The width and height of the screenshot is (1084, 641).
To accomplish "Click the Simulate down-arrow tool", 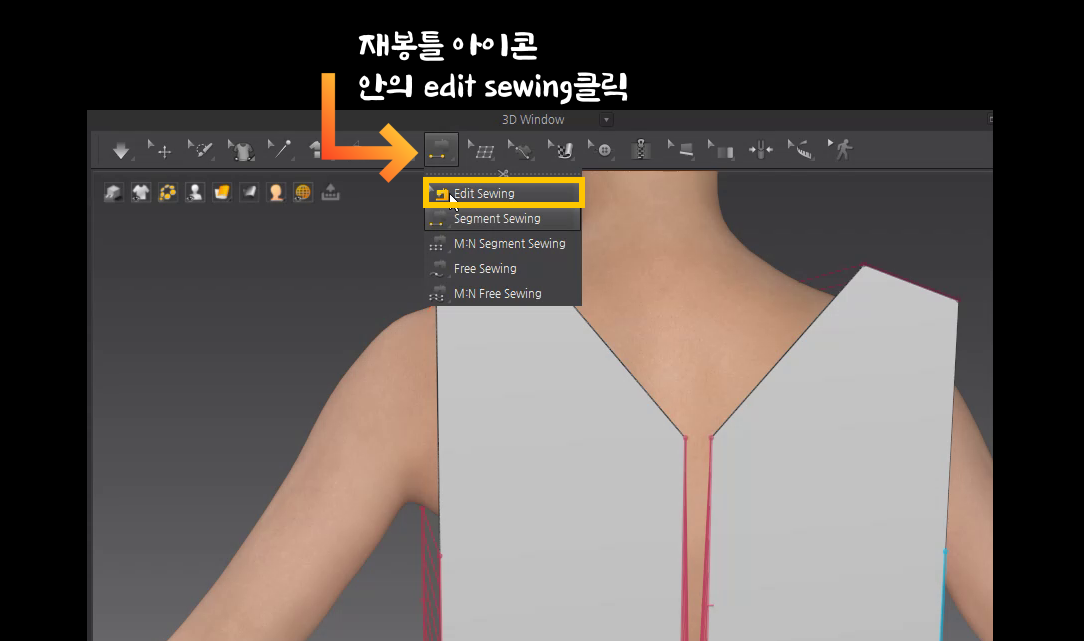I will coord(121,150).
